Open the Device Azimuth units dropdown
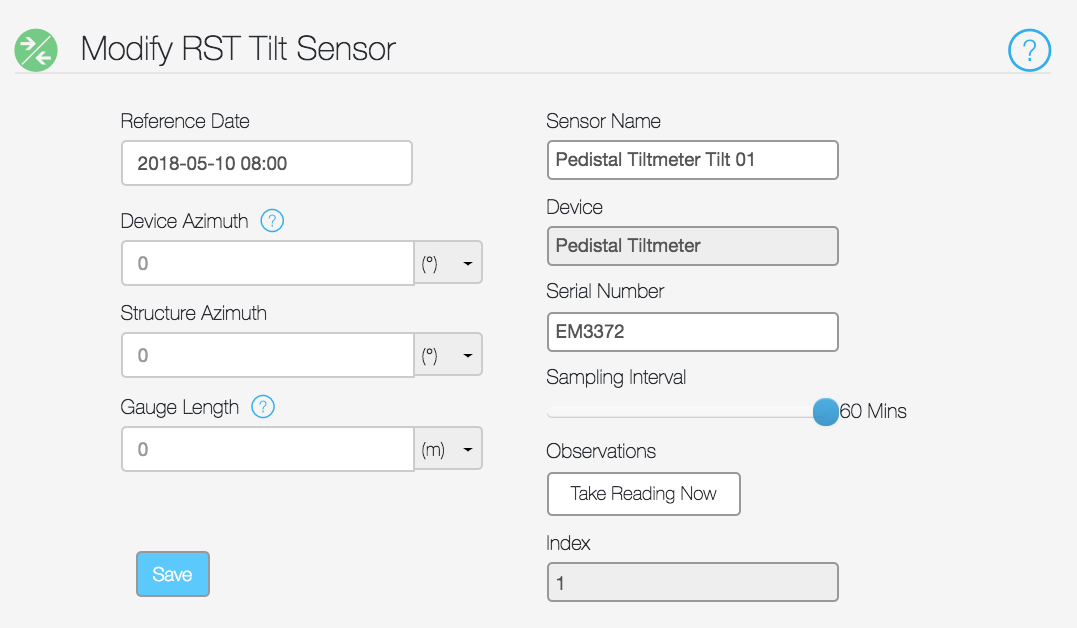This screenshot has height=628, width=1077. point(447,262)
